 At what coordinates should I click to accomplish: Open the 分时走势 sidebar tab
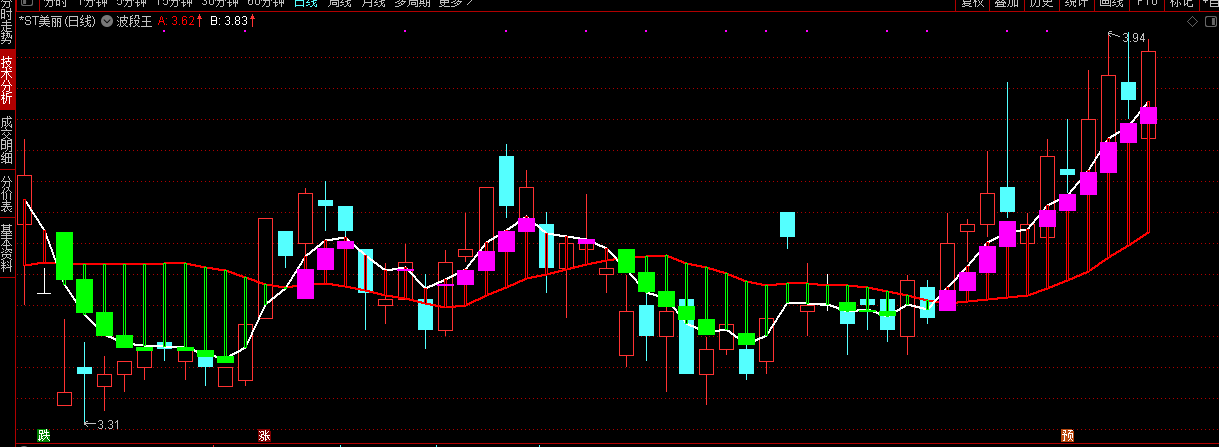tap(7, 22)
